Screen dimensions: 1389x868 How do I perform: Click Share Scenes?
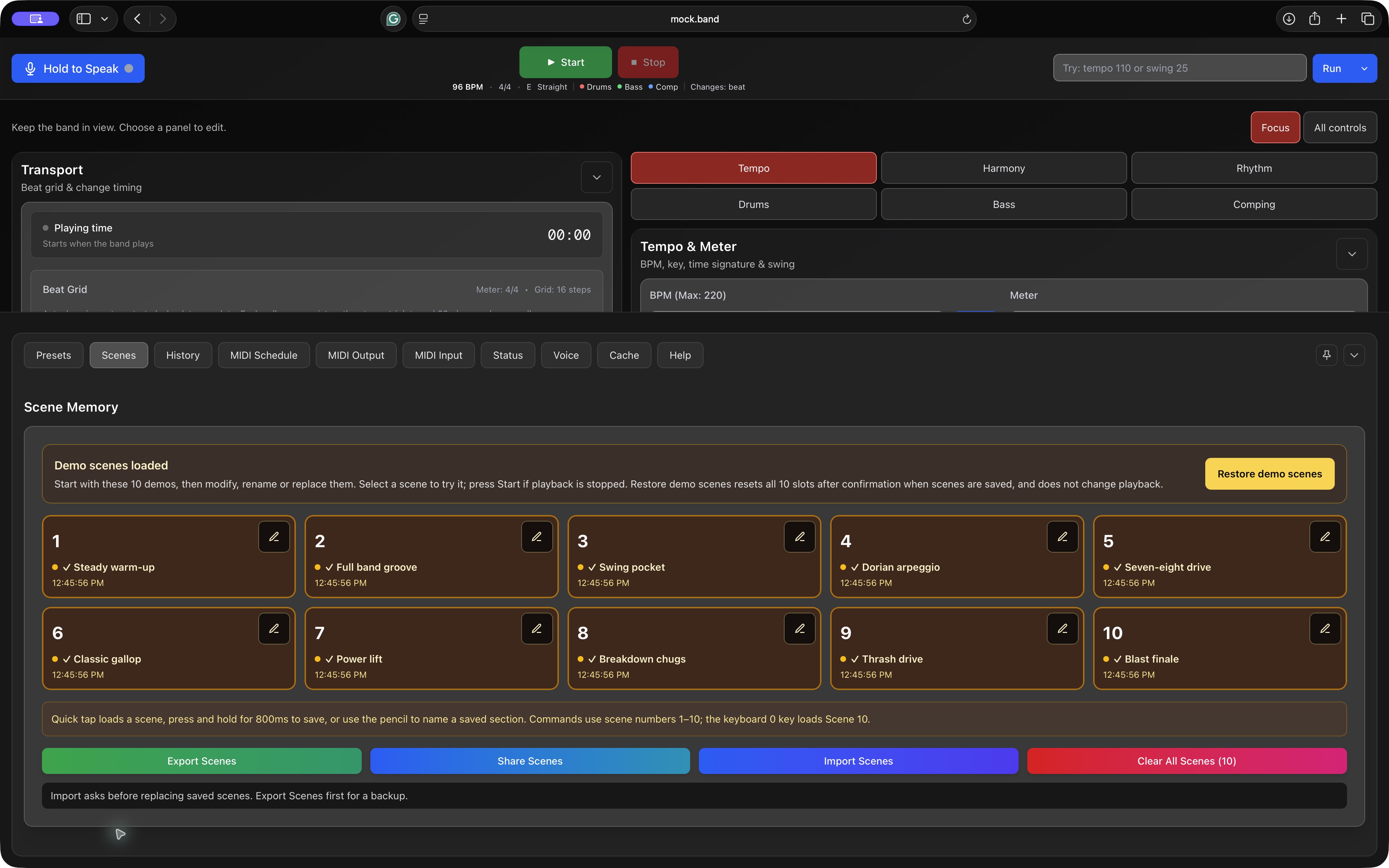tap(530, 761)
